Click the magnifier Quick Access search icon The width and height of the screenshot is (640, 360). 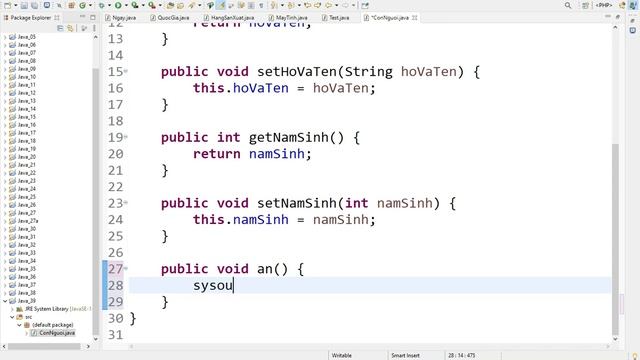568,5
